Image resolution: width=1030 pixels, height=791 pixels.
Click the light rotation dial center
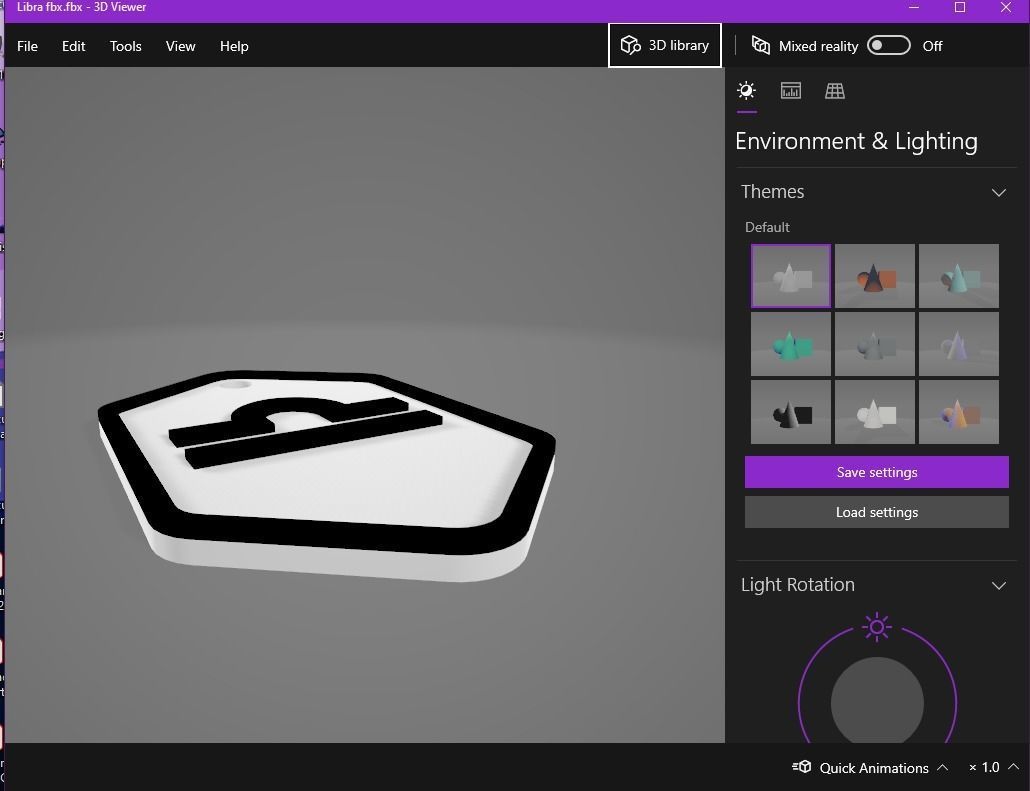[x=877, y=702]
